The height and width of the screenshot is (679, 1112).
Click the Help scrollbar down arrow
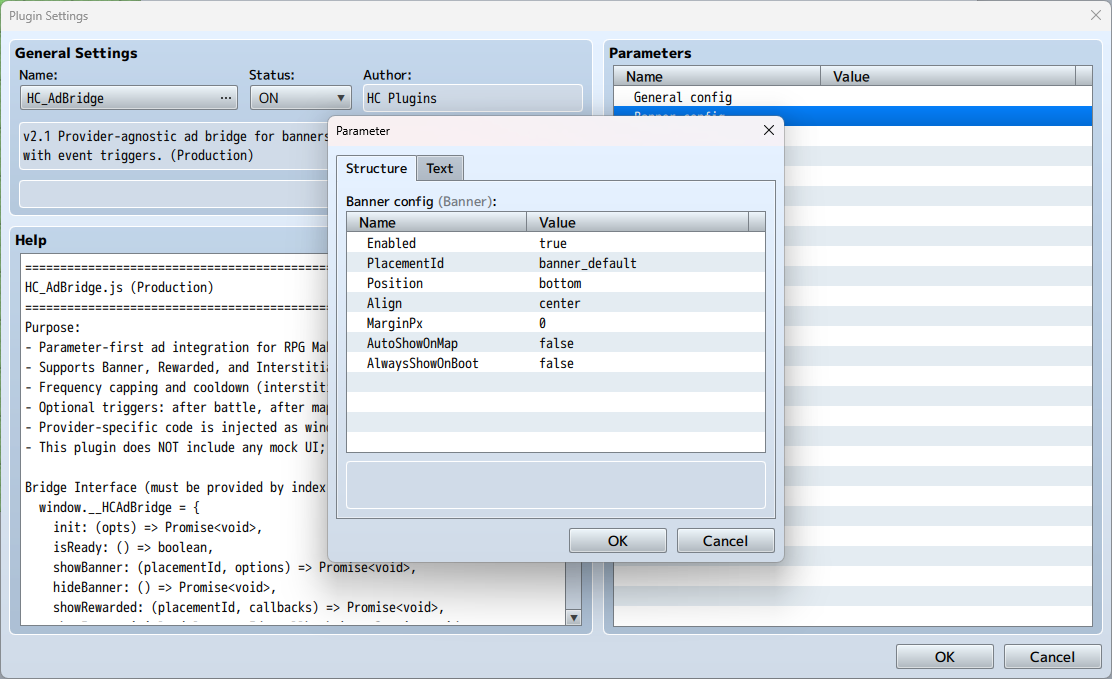574,618
